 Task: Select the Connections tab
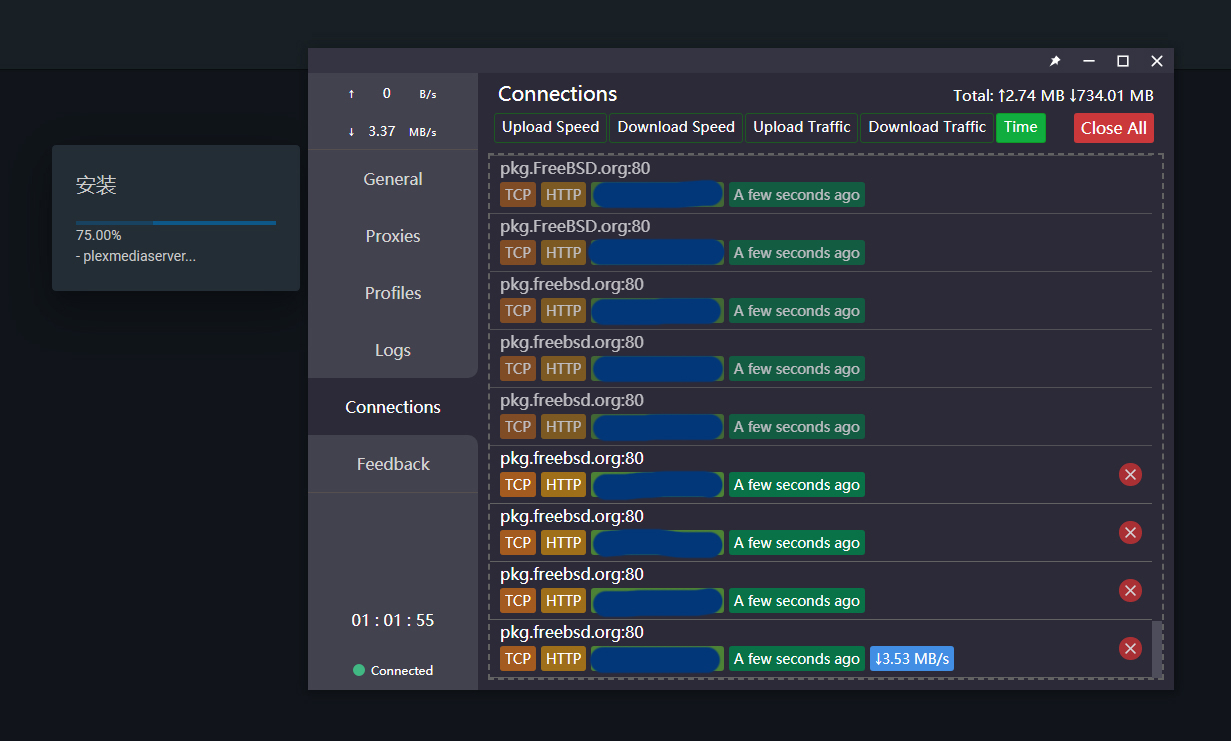(393, 407)
